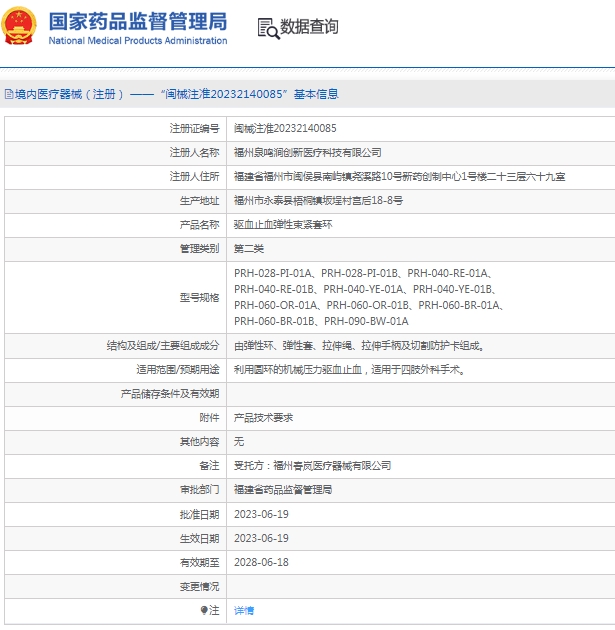Click the 注册人名称 row label
Screen dimensions: 615x630
pos(194,153)
